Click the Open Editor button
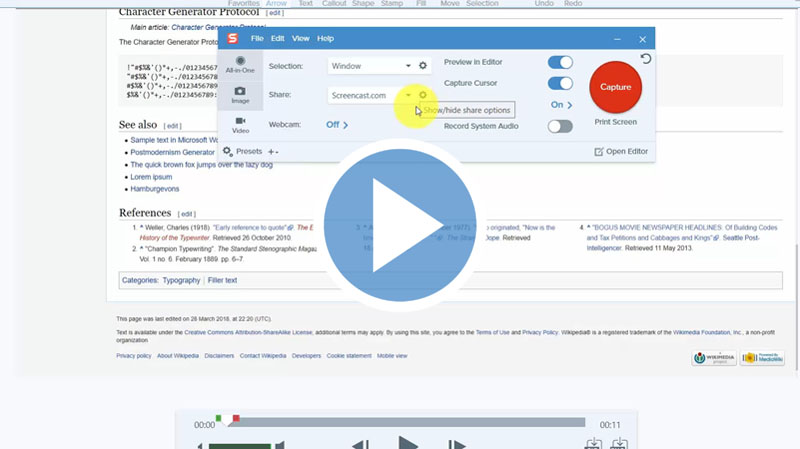Image resolution: width=800 pixels, height=449 pixels. (621, 152)
